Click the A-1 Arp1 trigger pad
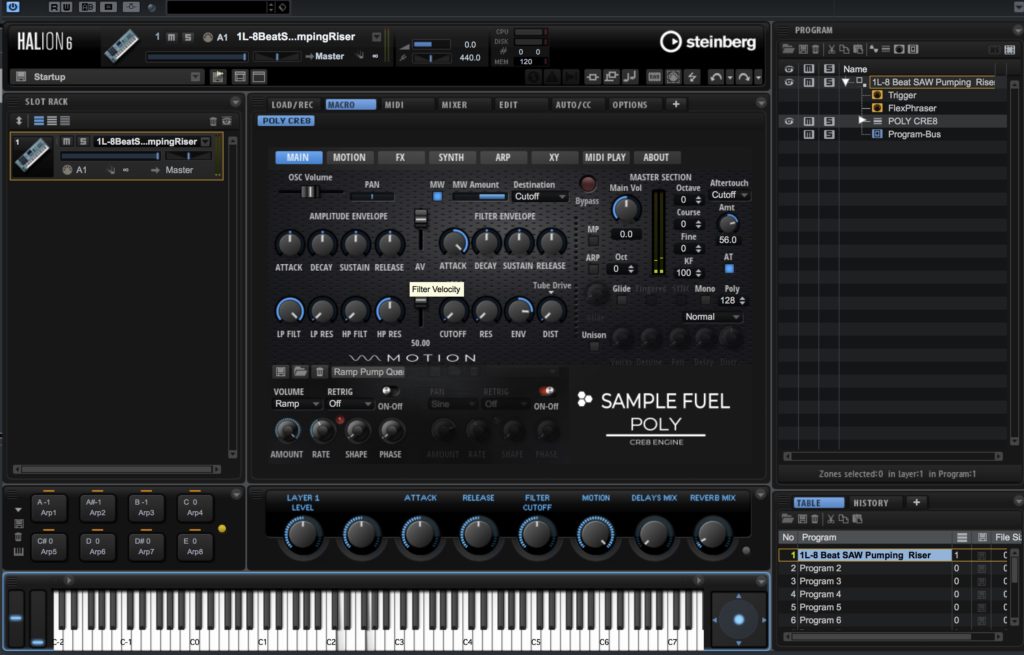 48,507
